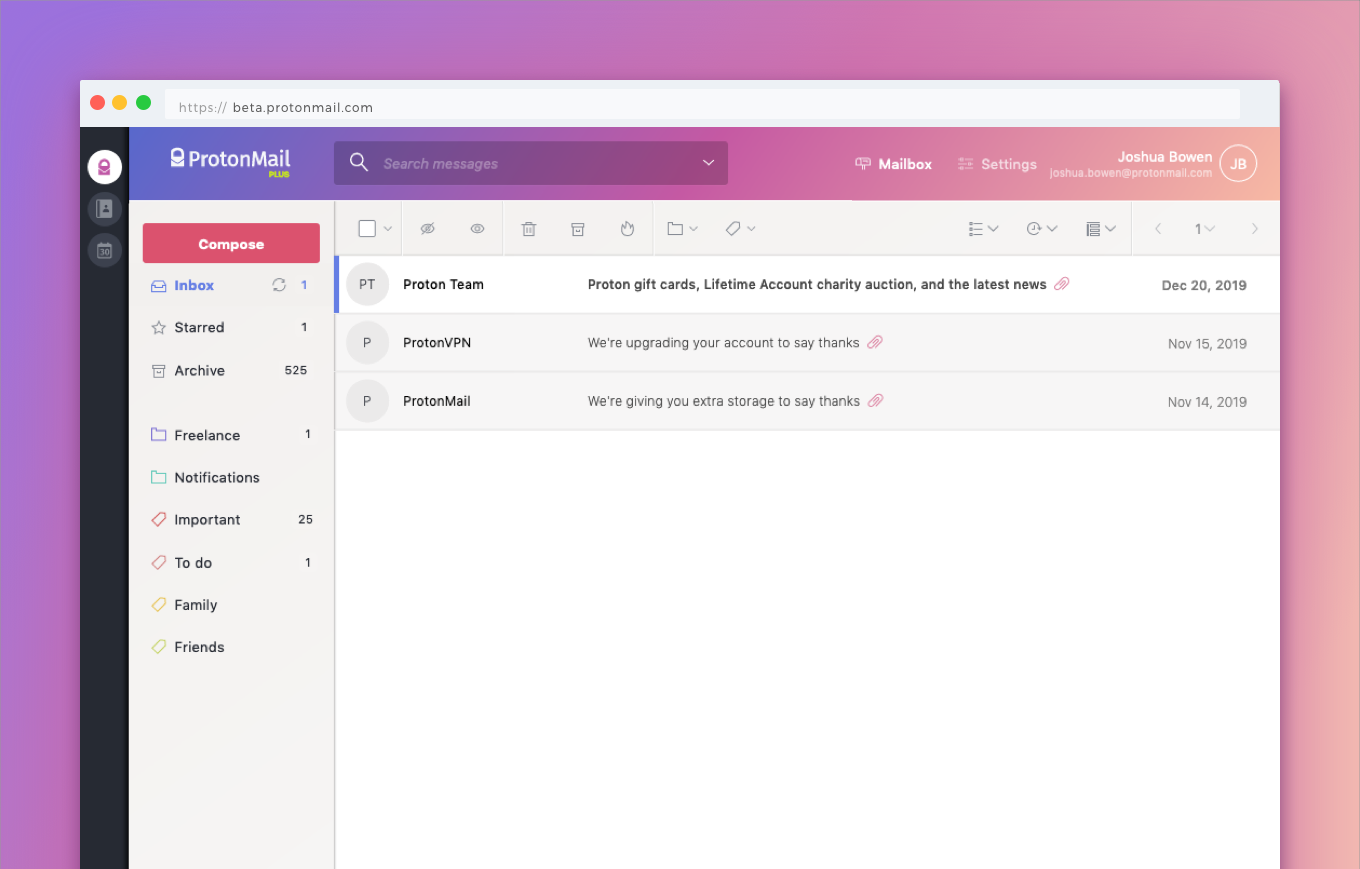Click P avatar of ProtonMail email

(x=367, y=401)
